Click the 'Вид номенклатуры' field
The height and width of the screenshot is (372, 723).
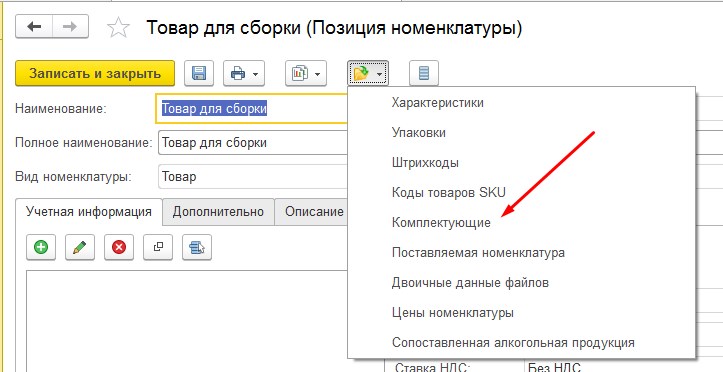(253, 177)
